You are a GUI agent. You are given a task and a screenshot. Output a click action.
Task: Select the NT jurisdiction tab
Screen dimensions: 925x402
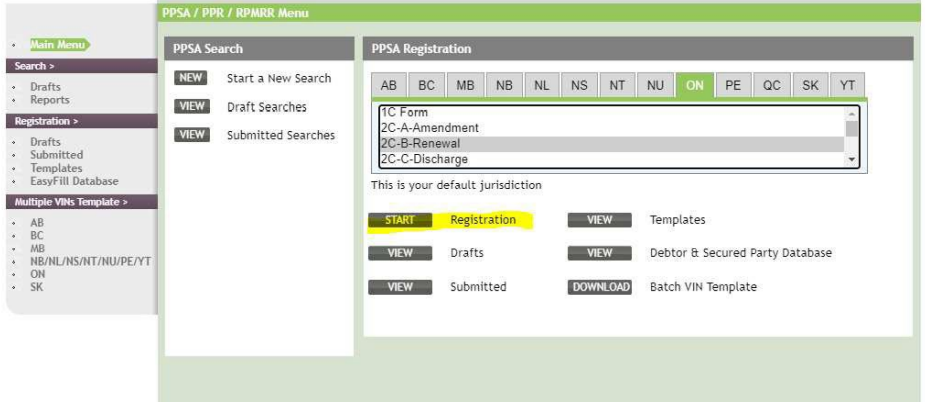click(x=617, y=86)
